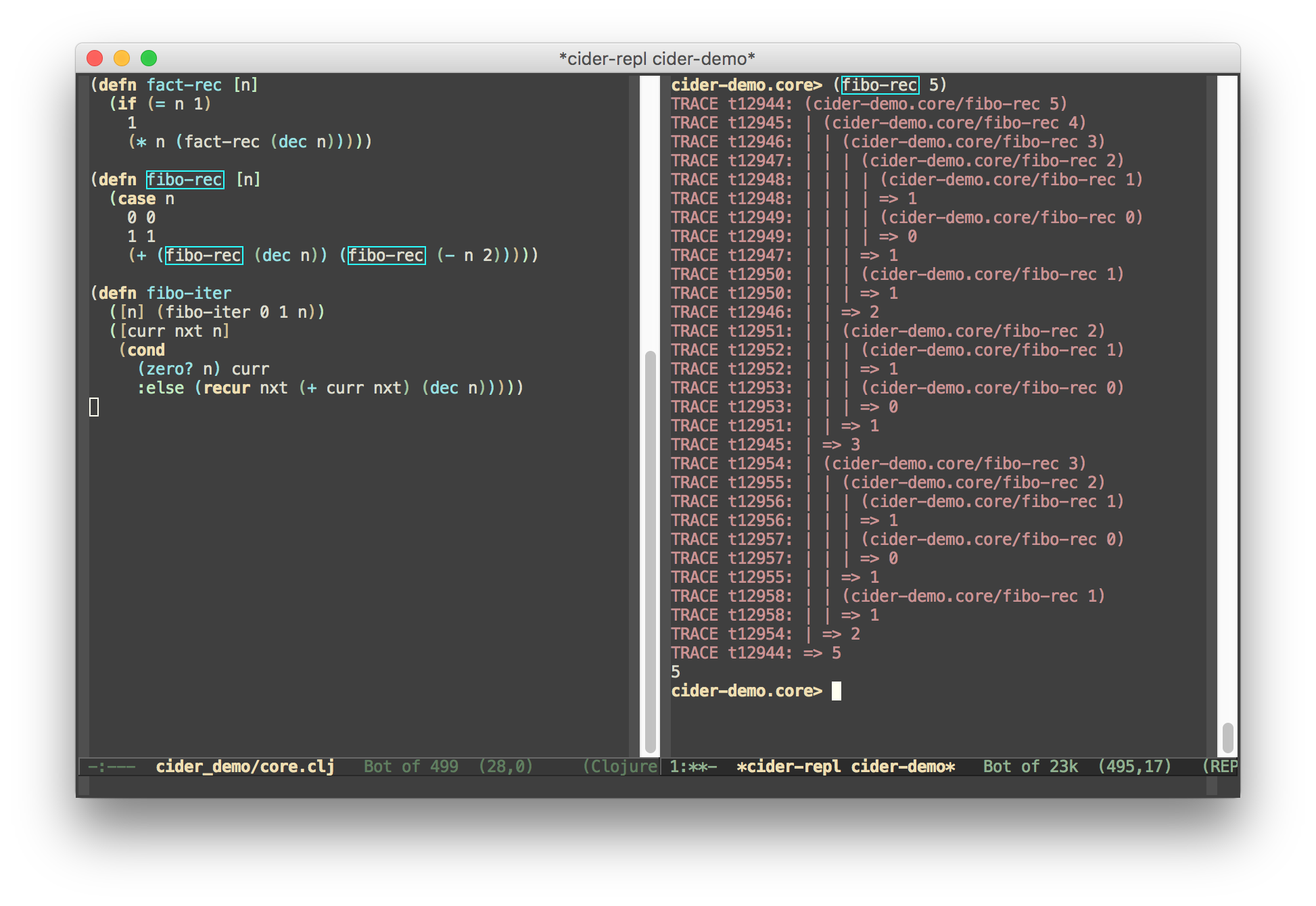1316x906 pixels.
Task: Place cursor at empty REPL prompt
Action: click(x=837, y=691)
